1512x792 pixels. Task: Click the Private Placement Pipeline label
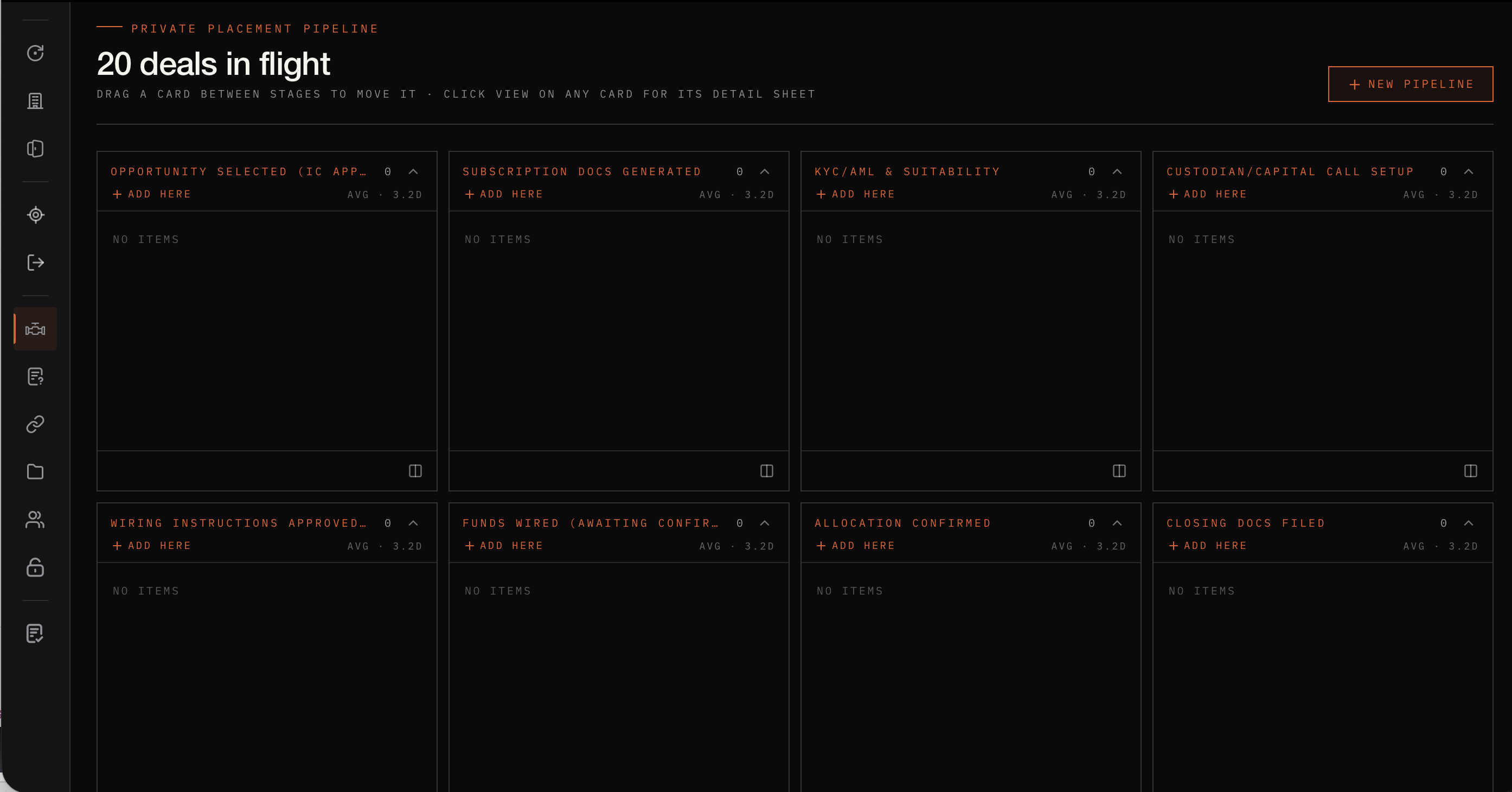click(255, 29)
